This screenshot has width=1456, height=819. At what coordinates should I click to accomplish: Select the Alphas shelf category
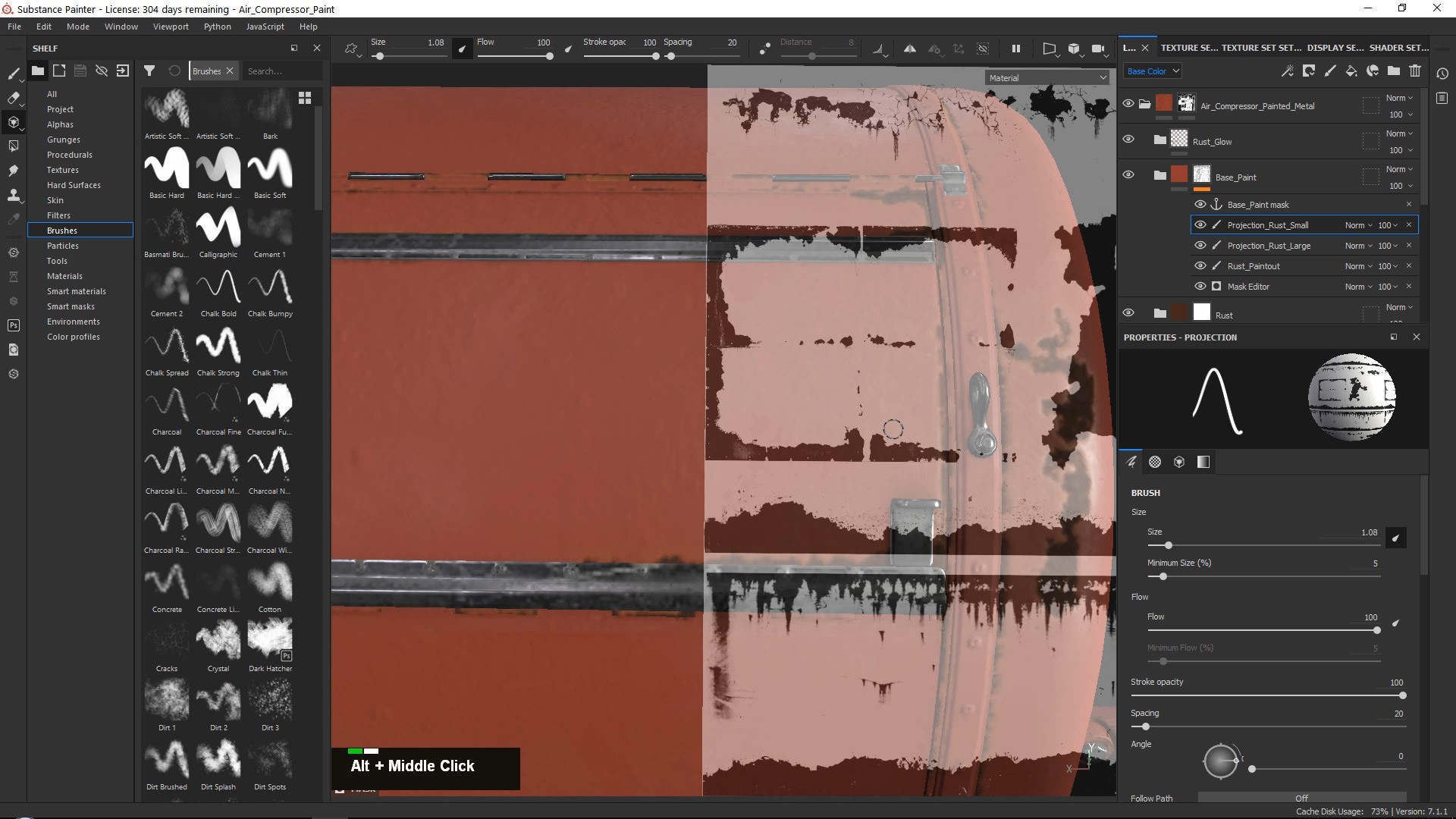(x=60, y=124)
